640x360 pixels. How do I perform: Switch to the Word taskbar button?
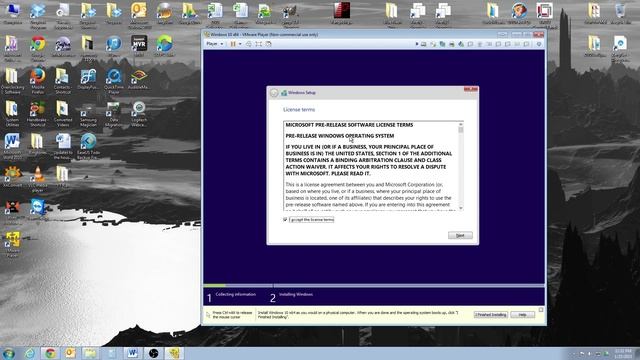[x=132, y=353]
